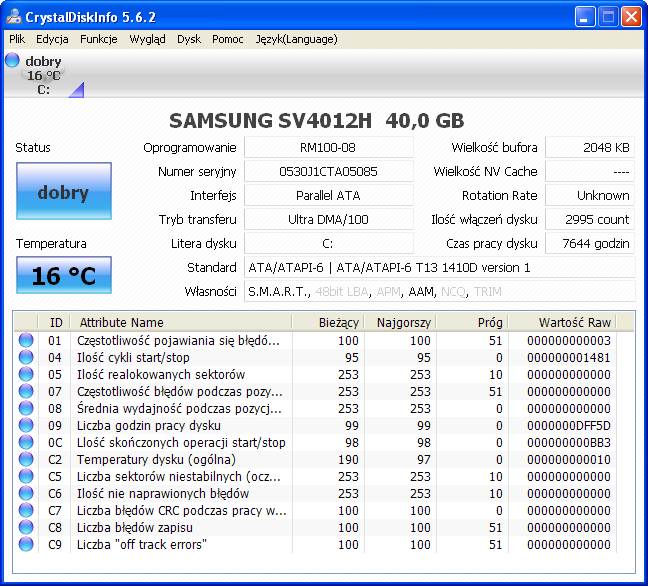Image resolution: width=648 pixels, height=586 pixels.
Task: Click the serial number field 0530J1CTA05085
Action: pos(329,172)
